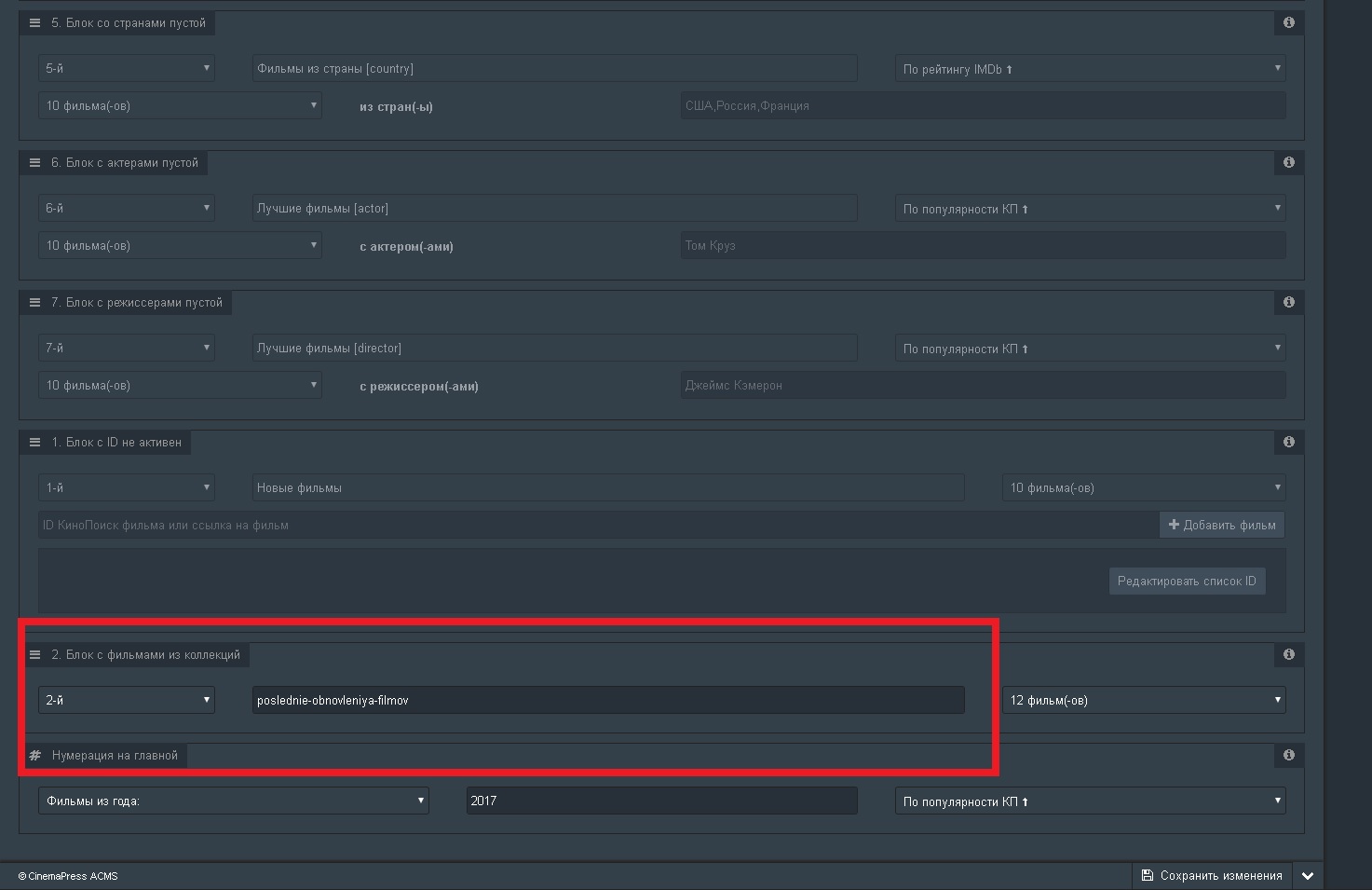The image size is (1372, 890).
Task: Click drag handle icon of block 1 with ID
Action: (x=34, y=442)
